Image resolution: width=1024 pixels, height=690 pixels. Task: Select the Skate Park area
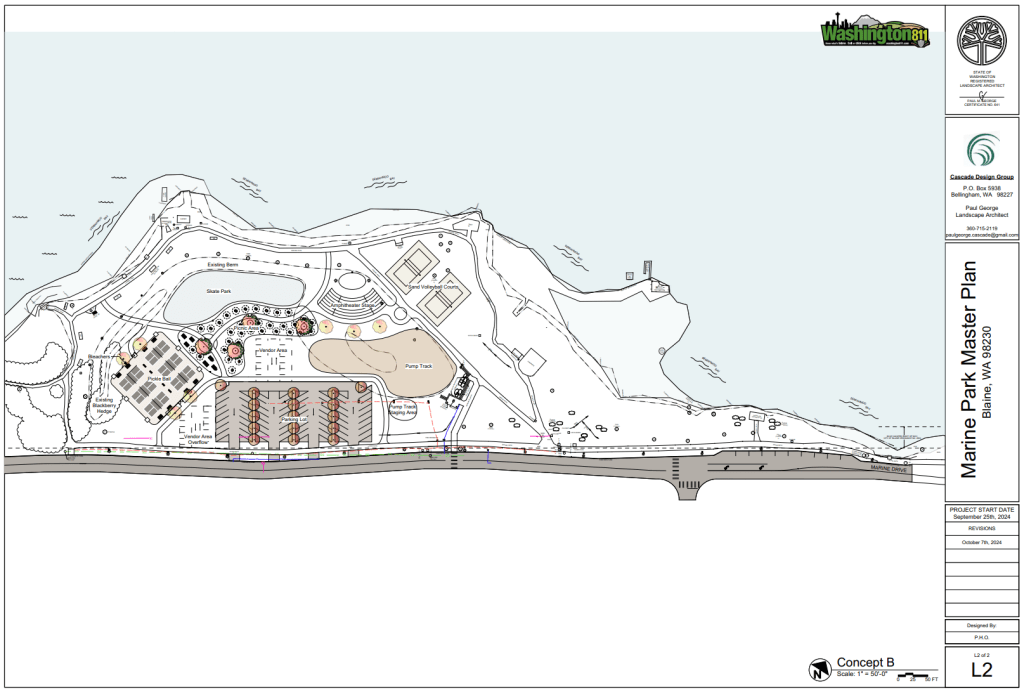click(232, 295)
